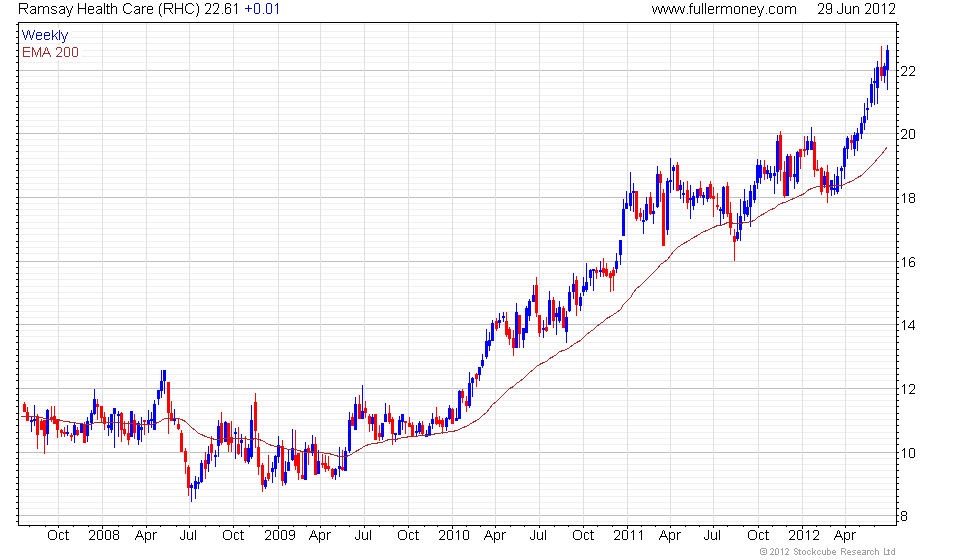
Task: Click the x-axis year label 2009
Action: coord(279,535)
